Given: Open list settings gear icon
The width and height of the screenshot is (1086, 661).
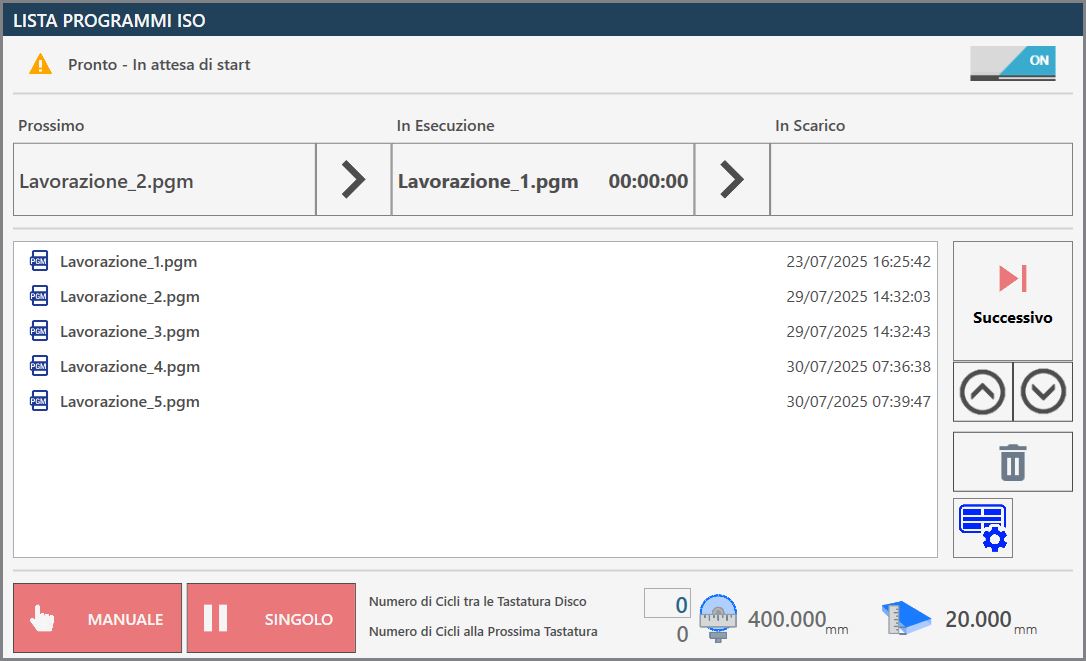Looking at the screenshot, I should [x=983, y=528].
